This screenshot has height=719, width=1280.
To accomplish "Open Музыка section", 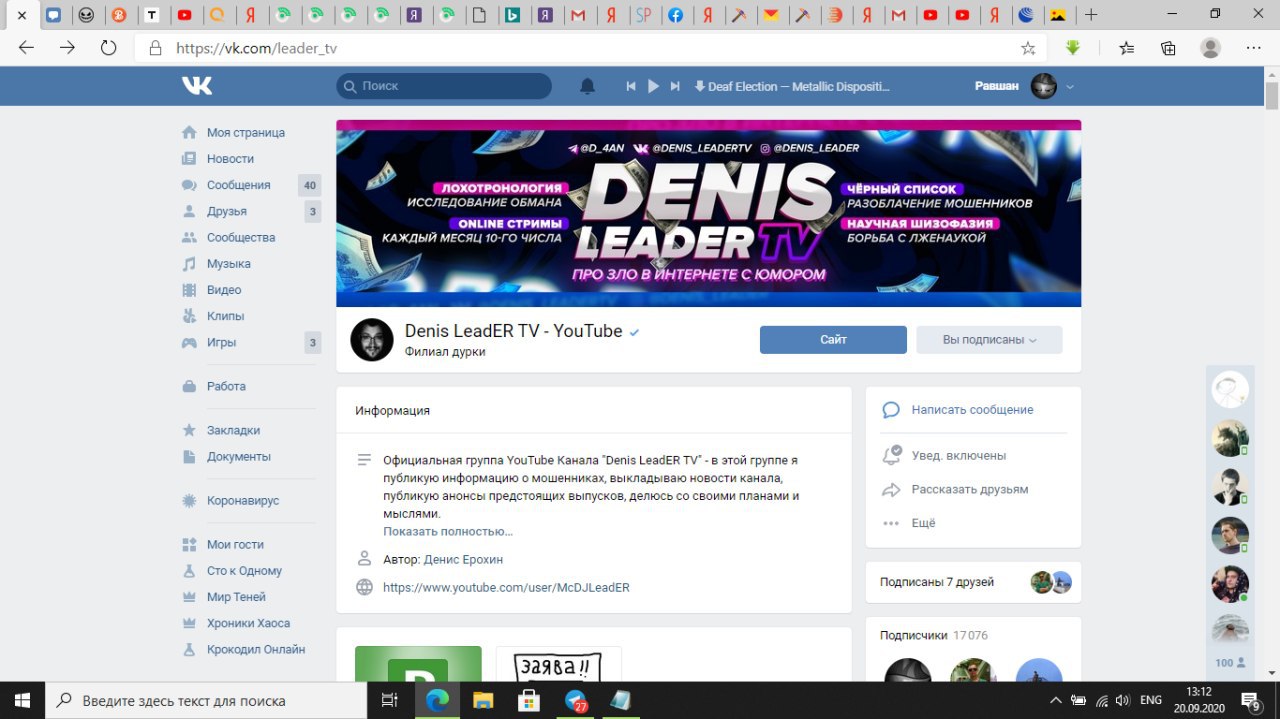I will tap(229, 264).
